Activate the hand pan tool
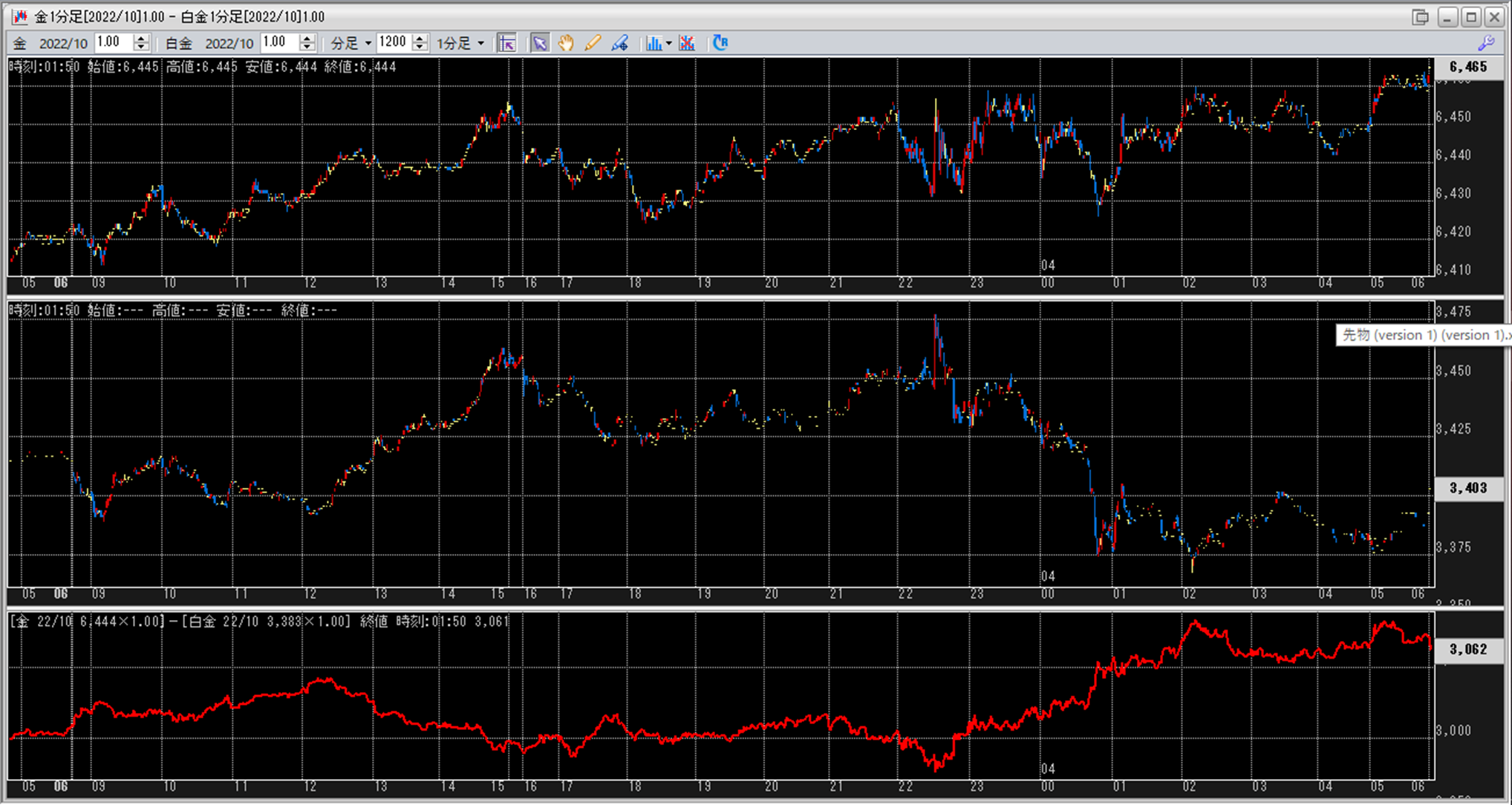This screenshot has height=805, width=1512. [x=566, y=43]
